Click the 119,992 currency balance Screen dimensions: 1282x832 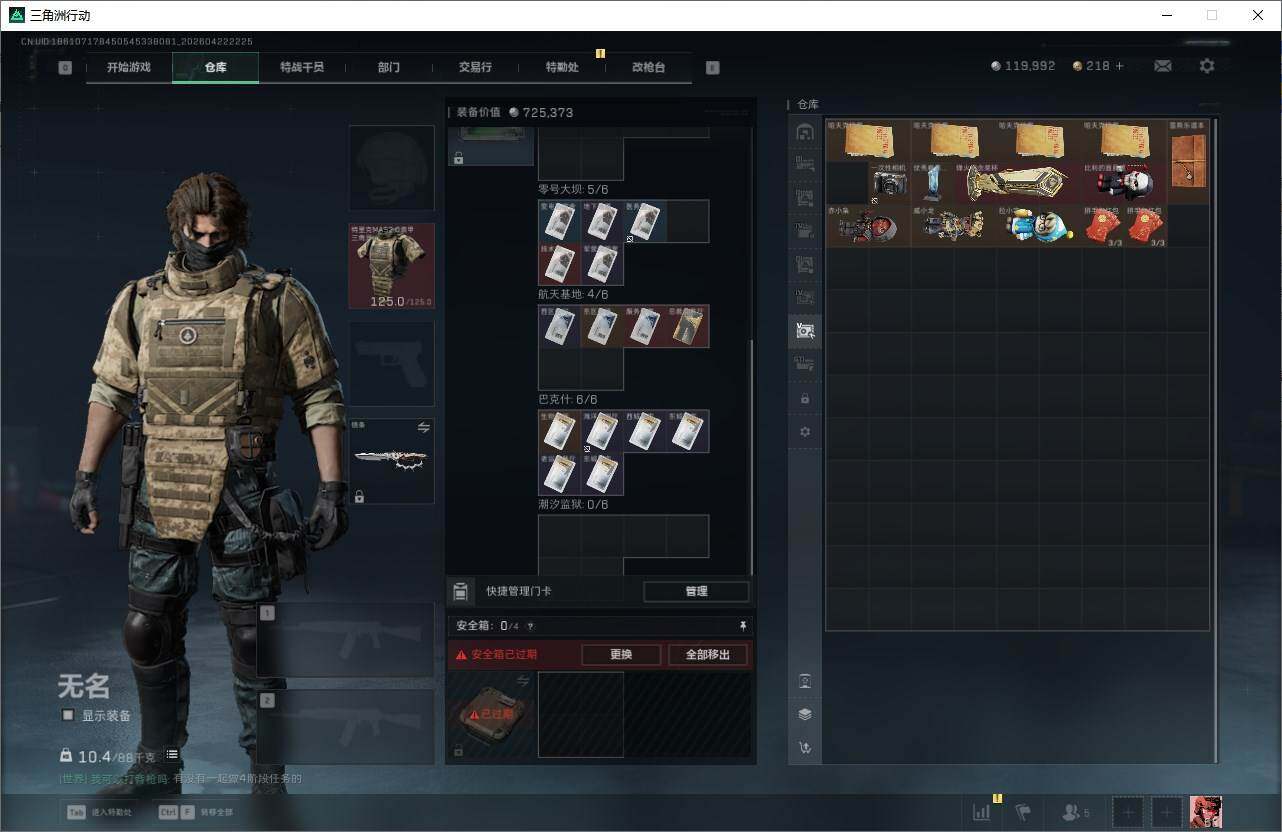[x=1023, y=66]
